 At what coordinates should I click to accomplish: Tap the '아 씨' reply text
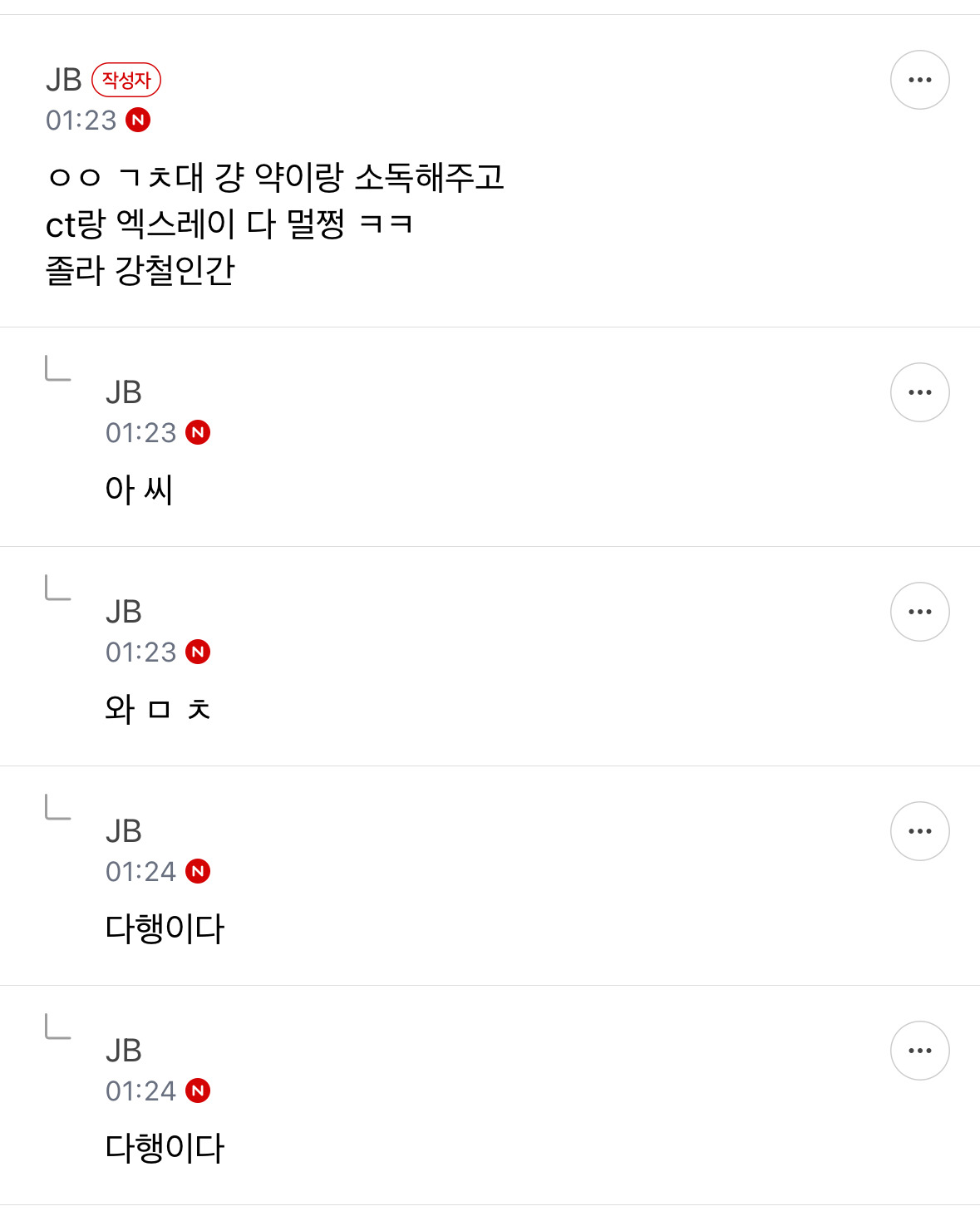coord(139,490)
